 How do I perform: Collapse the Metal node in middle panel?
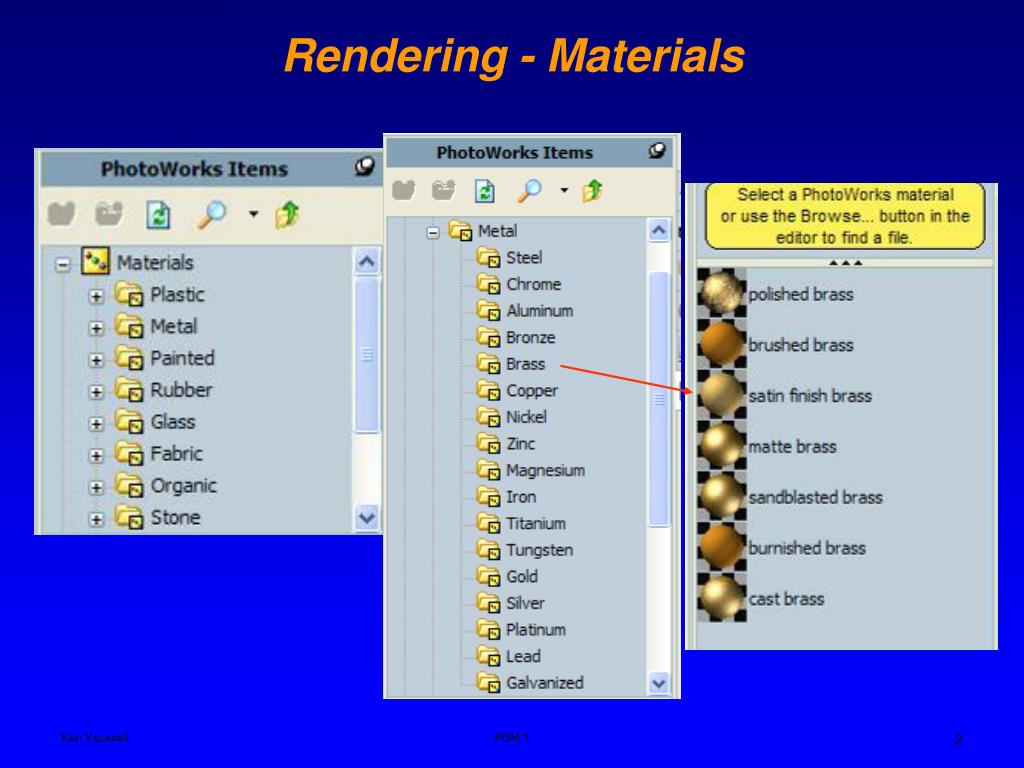(x=432, y=232)
